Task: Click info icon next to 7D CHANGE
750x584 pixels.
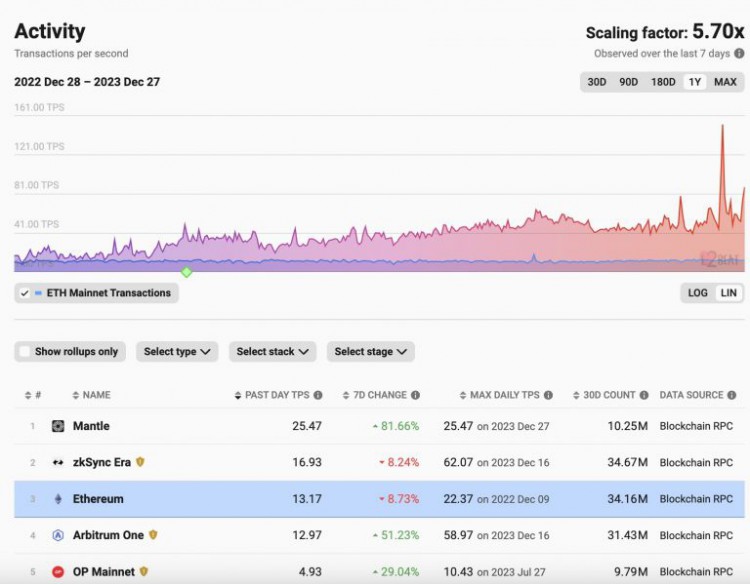Action: click(x=415, y=395)
